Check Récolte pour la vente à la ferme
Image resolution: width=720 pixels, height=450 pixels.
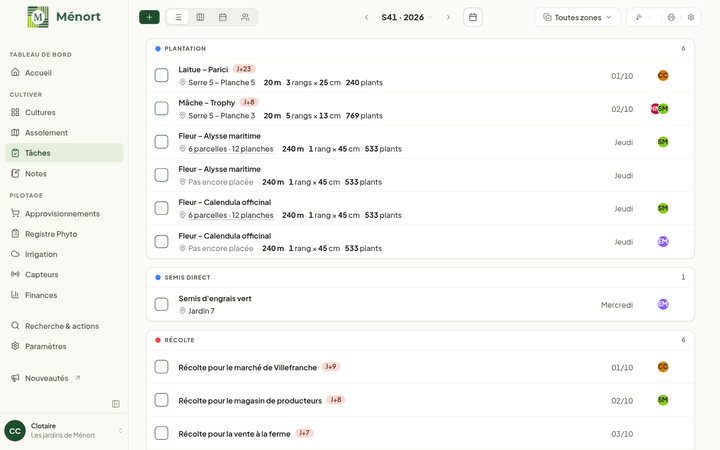[x=161, y=433]
